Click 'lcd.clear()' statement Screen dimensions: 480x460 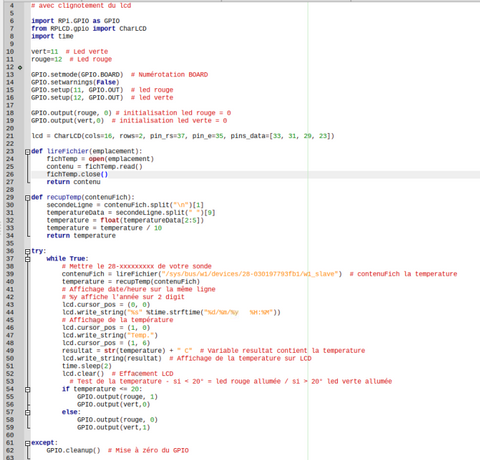[83, 374]
